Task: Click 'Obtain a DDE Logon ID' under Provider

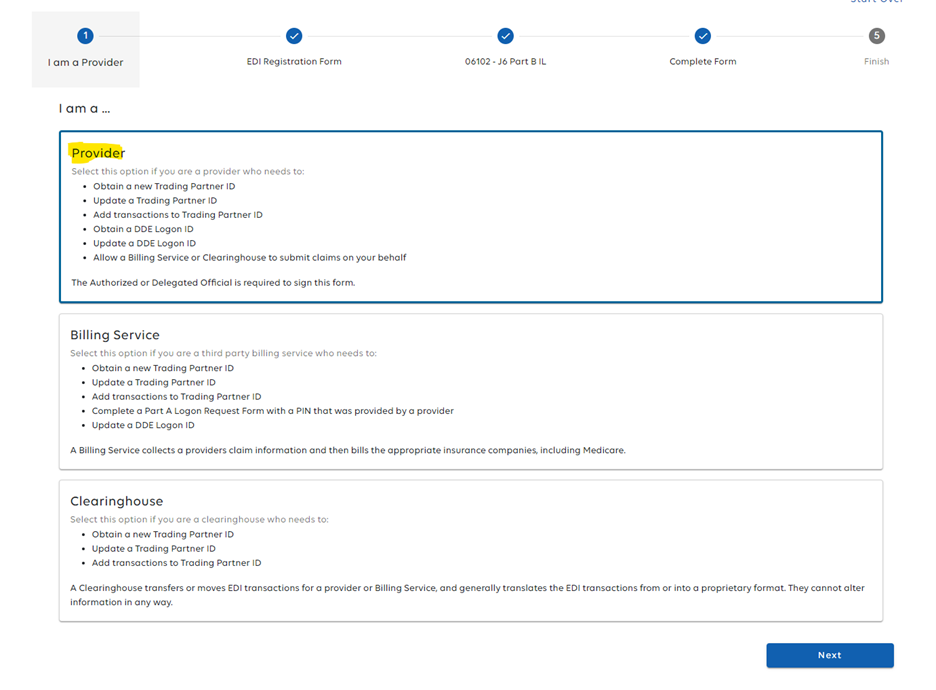Action: [x=144, y=229]
